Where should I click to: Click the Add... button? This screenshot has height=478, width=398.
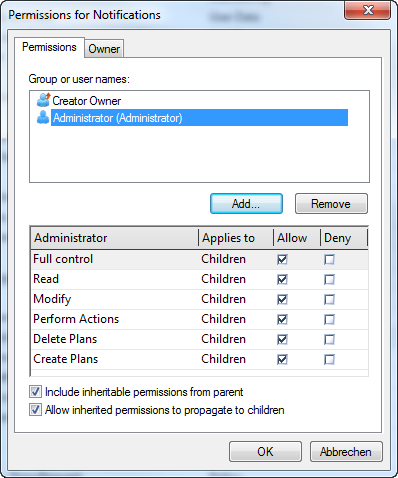[x=246, y=203]
